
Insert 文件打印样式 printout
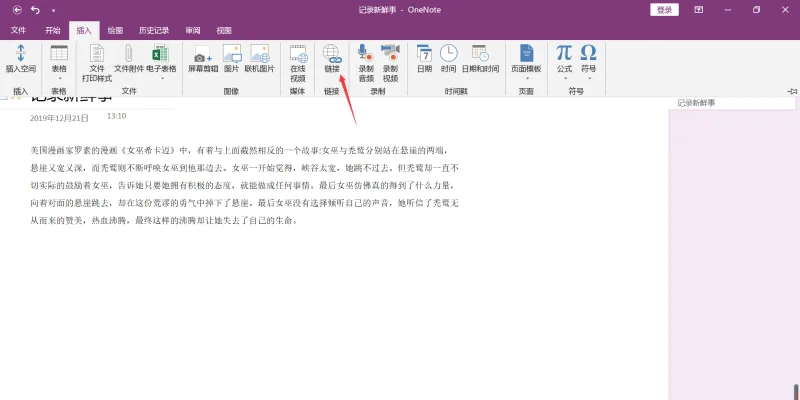97,63
